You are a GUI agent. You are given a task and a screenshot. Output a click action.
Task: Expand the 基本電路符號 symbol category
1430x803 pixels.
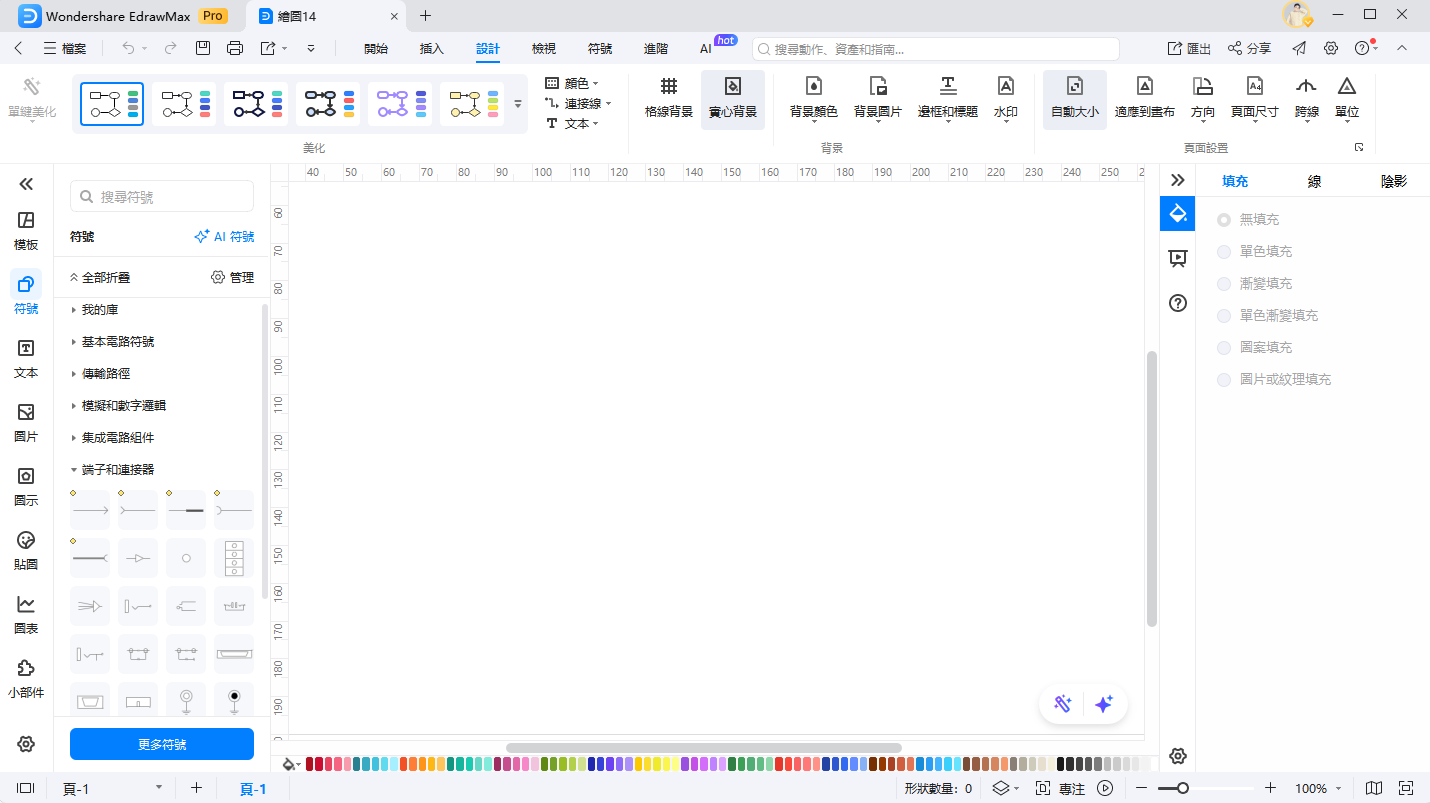(x=118, y=342)
